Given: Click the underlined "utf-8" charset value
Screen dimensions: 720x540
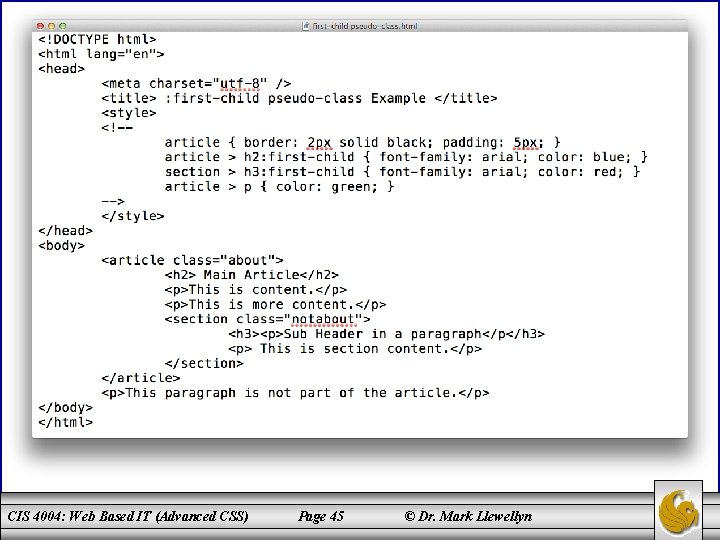Looking at the screenshot, I should [x=240, y=84].
